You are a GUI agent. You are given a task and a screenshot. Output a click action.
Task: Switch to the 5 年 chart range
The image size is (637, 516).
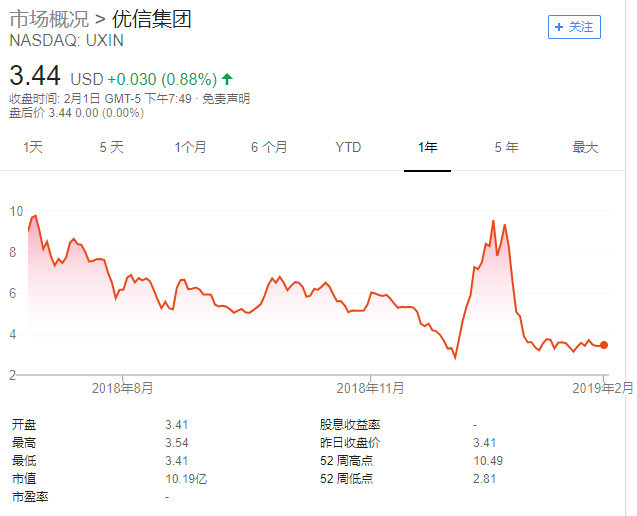[506, 147]
